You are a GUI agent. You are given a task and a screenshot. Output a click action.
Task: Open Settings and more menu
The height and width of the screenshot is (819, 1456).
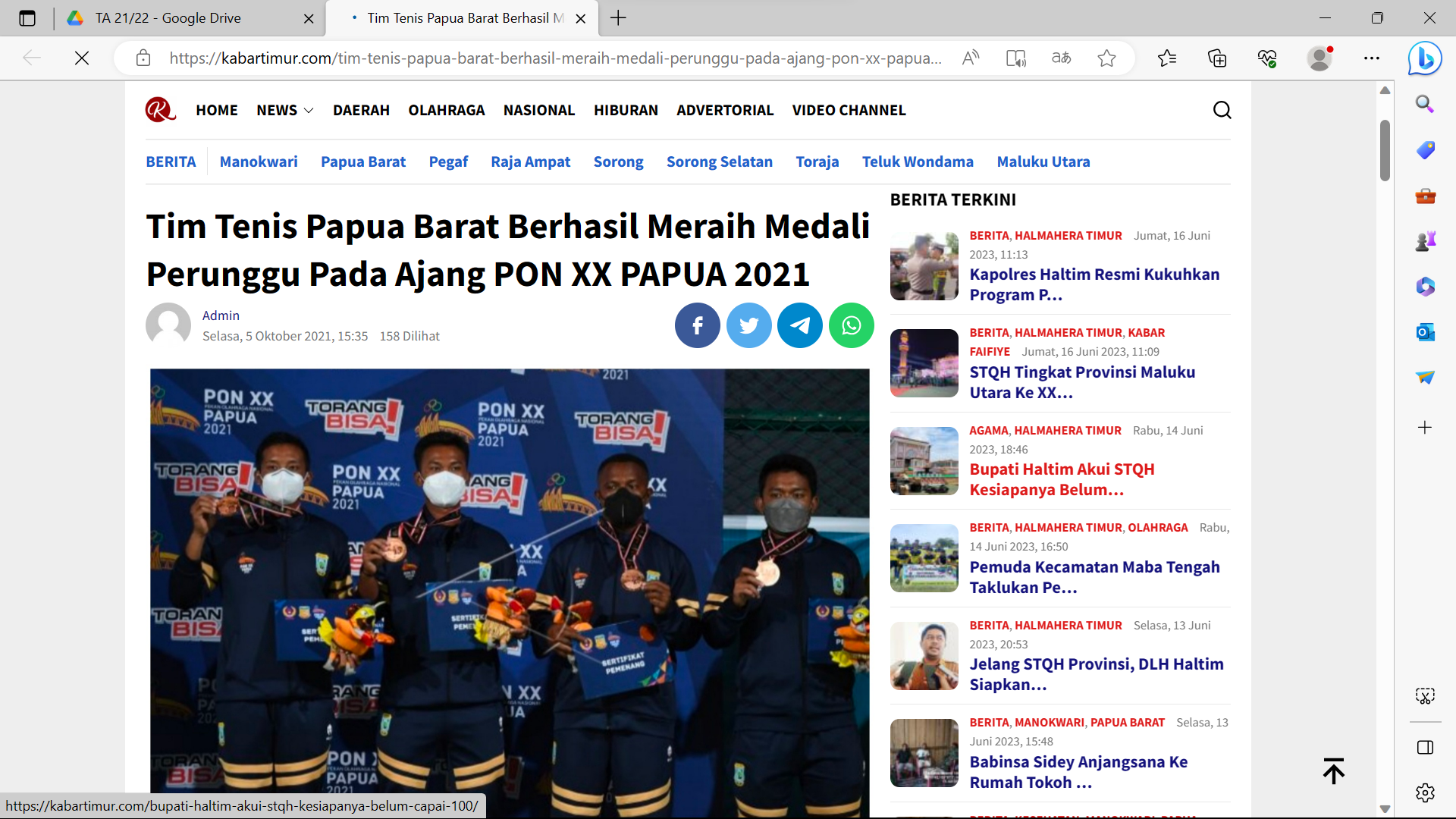point(1372,58)
